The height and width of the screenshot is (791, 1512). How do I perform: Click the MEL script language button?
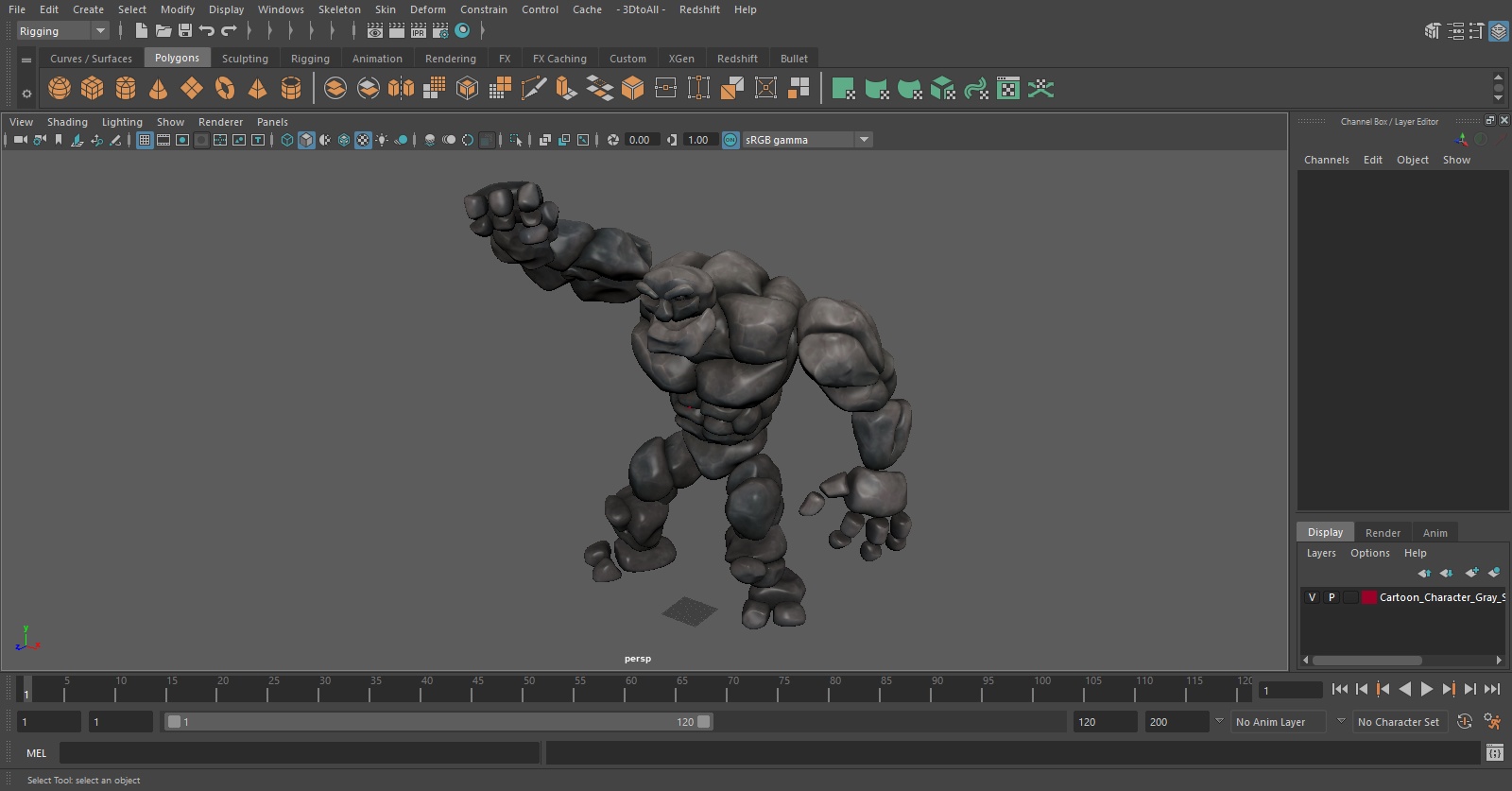click(x=37, y=753)
